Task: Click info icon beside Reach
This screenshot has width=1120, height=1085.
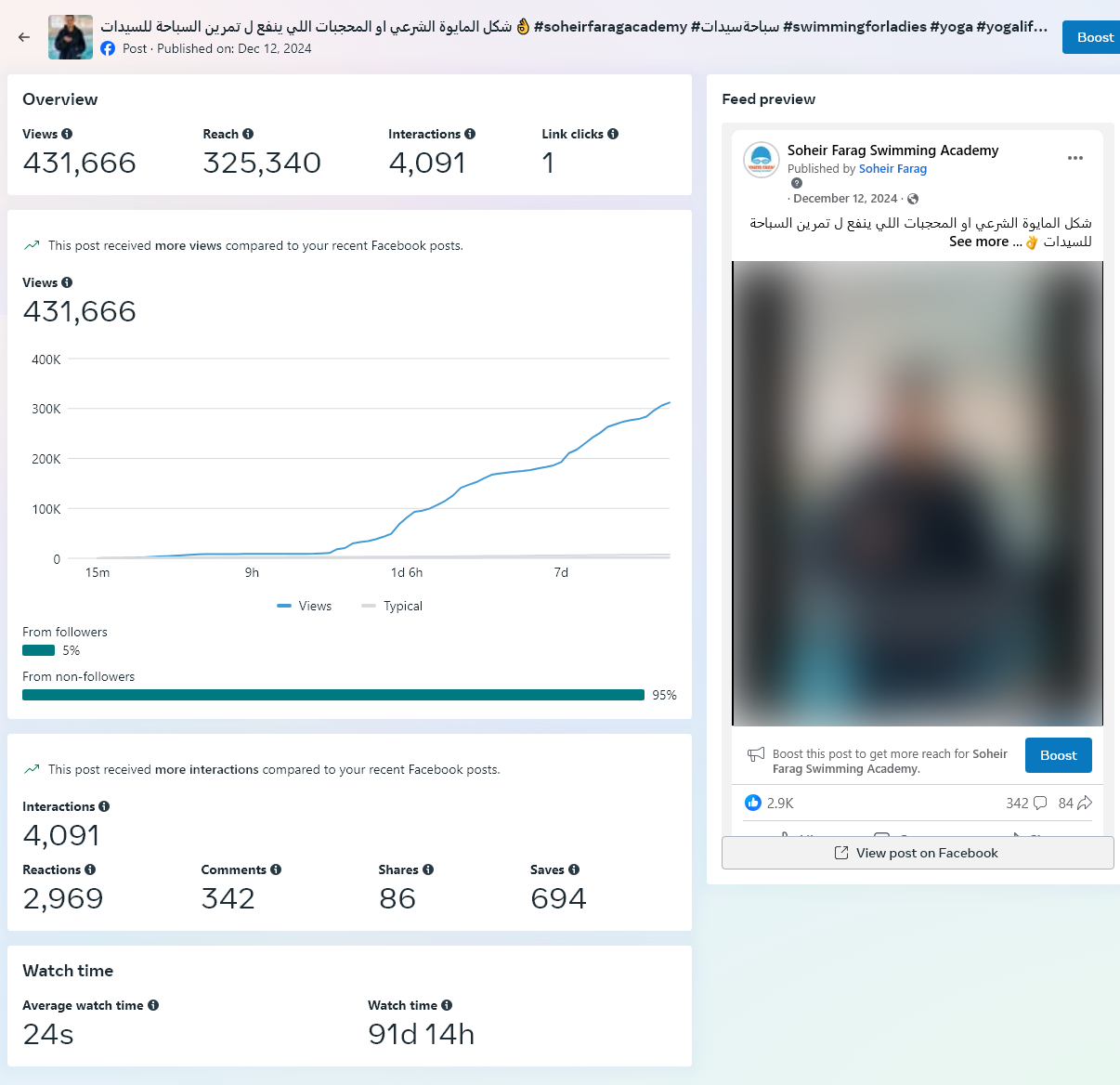Action: pyautogui.click(x=248, y=134)
